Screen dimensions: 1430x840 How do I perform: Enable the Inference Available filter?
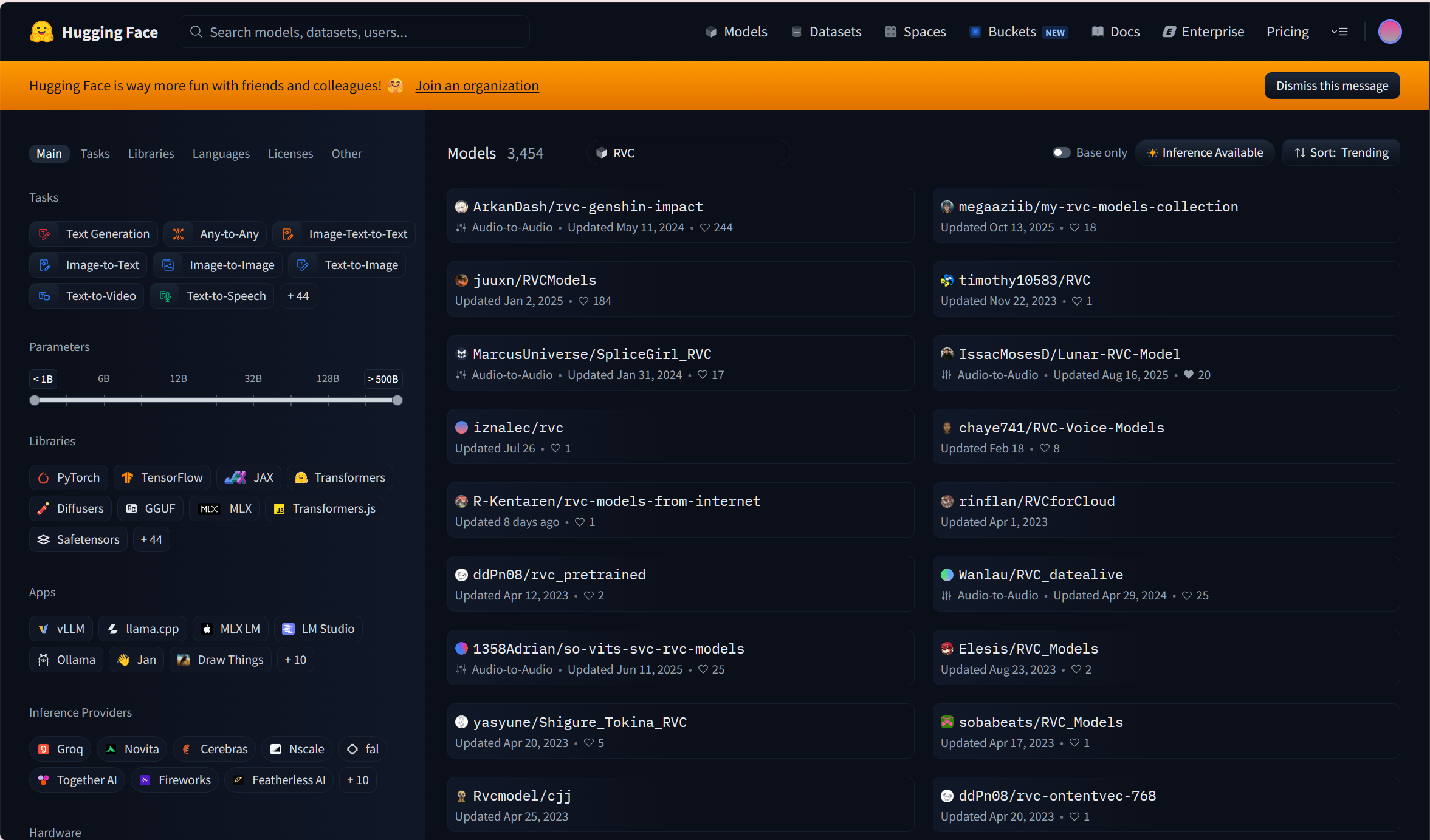(1205, 152)
